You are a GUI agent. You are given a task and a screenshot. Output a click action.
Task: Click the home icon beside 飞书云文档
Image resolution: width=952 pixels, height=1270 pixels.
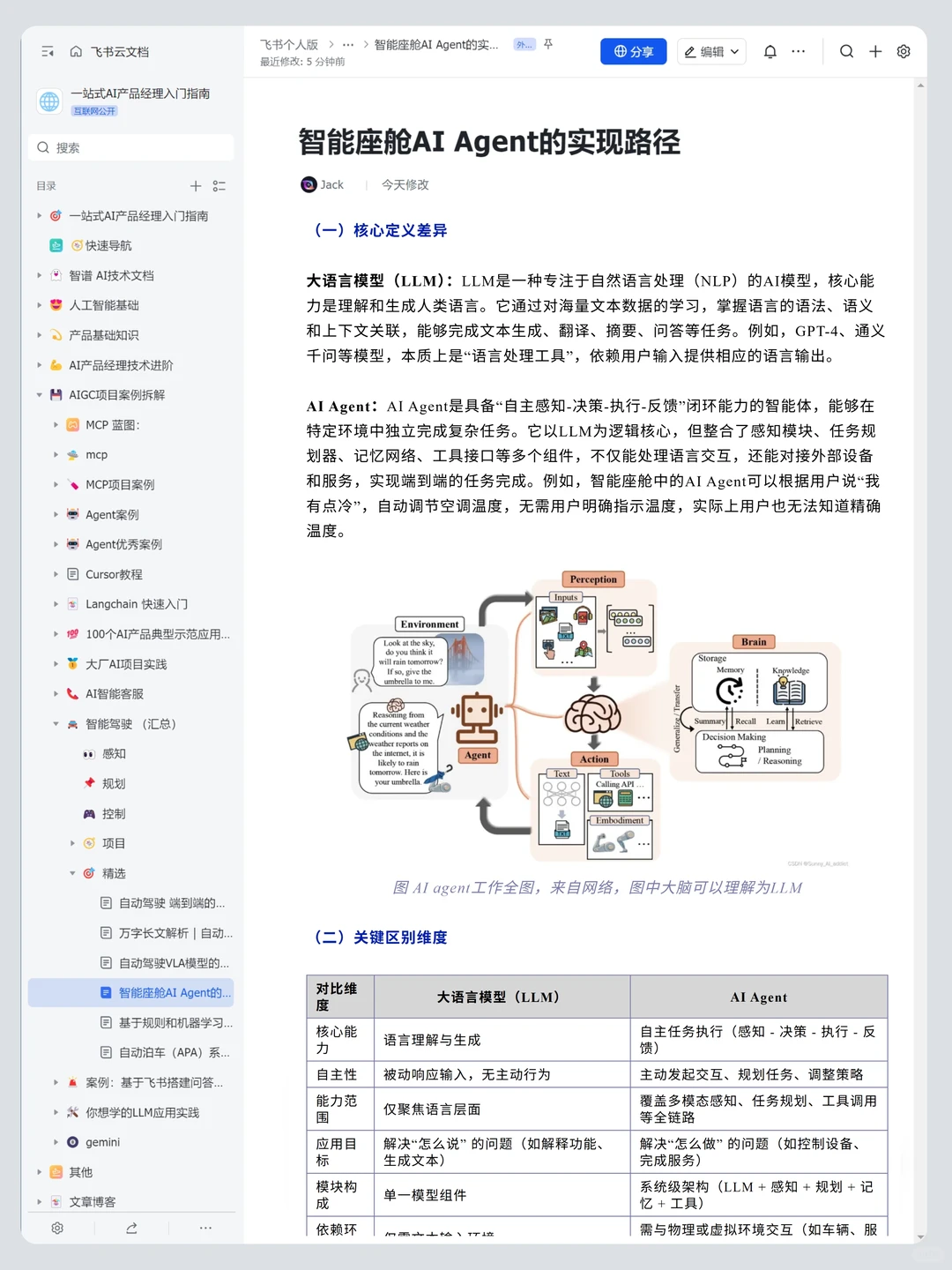coord(75,52)
